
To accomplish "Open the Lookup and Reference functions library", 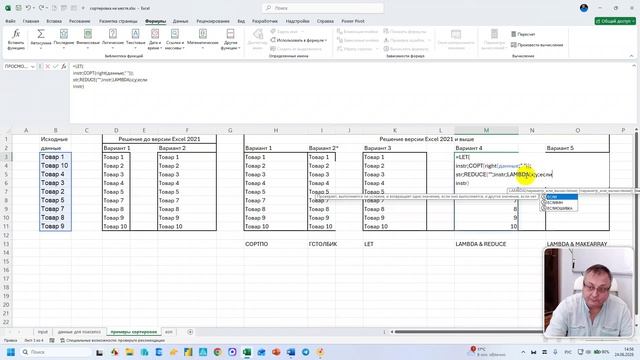I will (175, 40).
